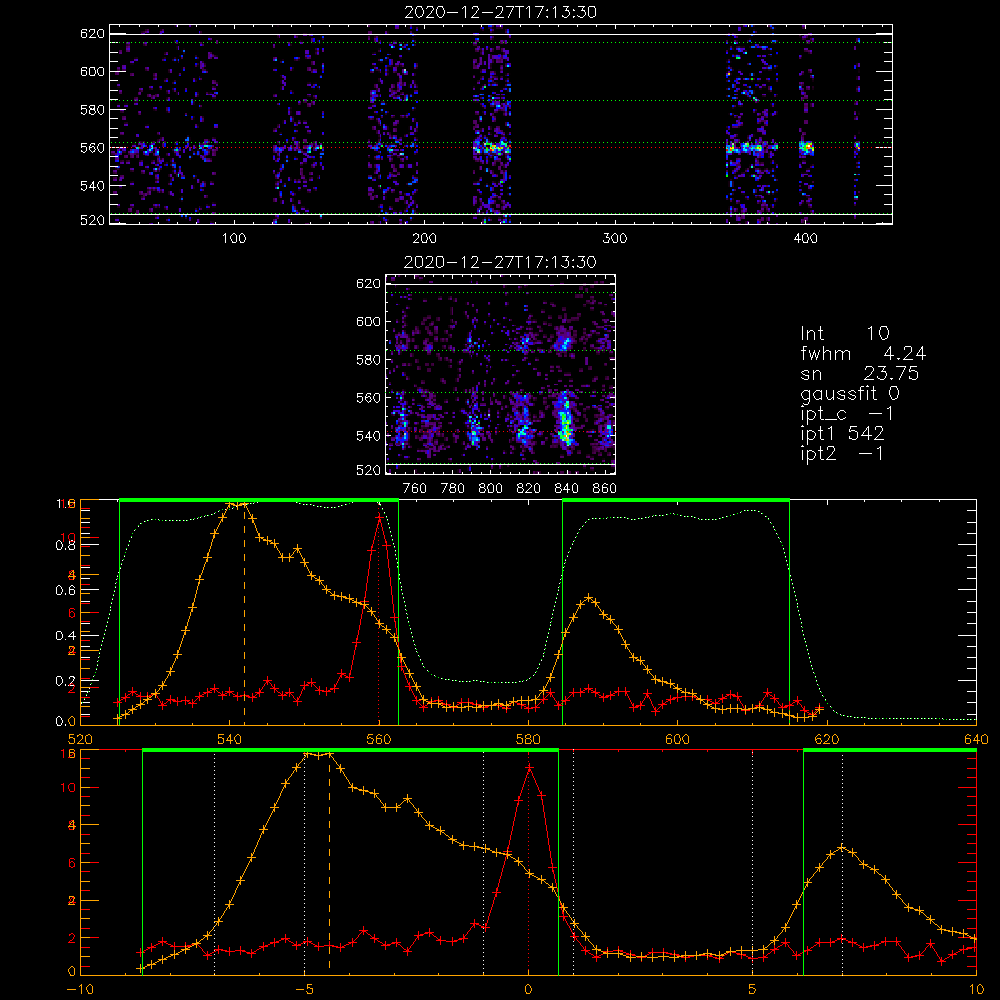Click the 'ipt2 -1' parameter line
The height and width of the screenshot is (1000, 1000).
pyautogui.click(x=842, y=453)
